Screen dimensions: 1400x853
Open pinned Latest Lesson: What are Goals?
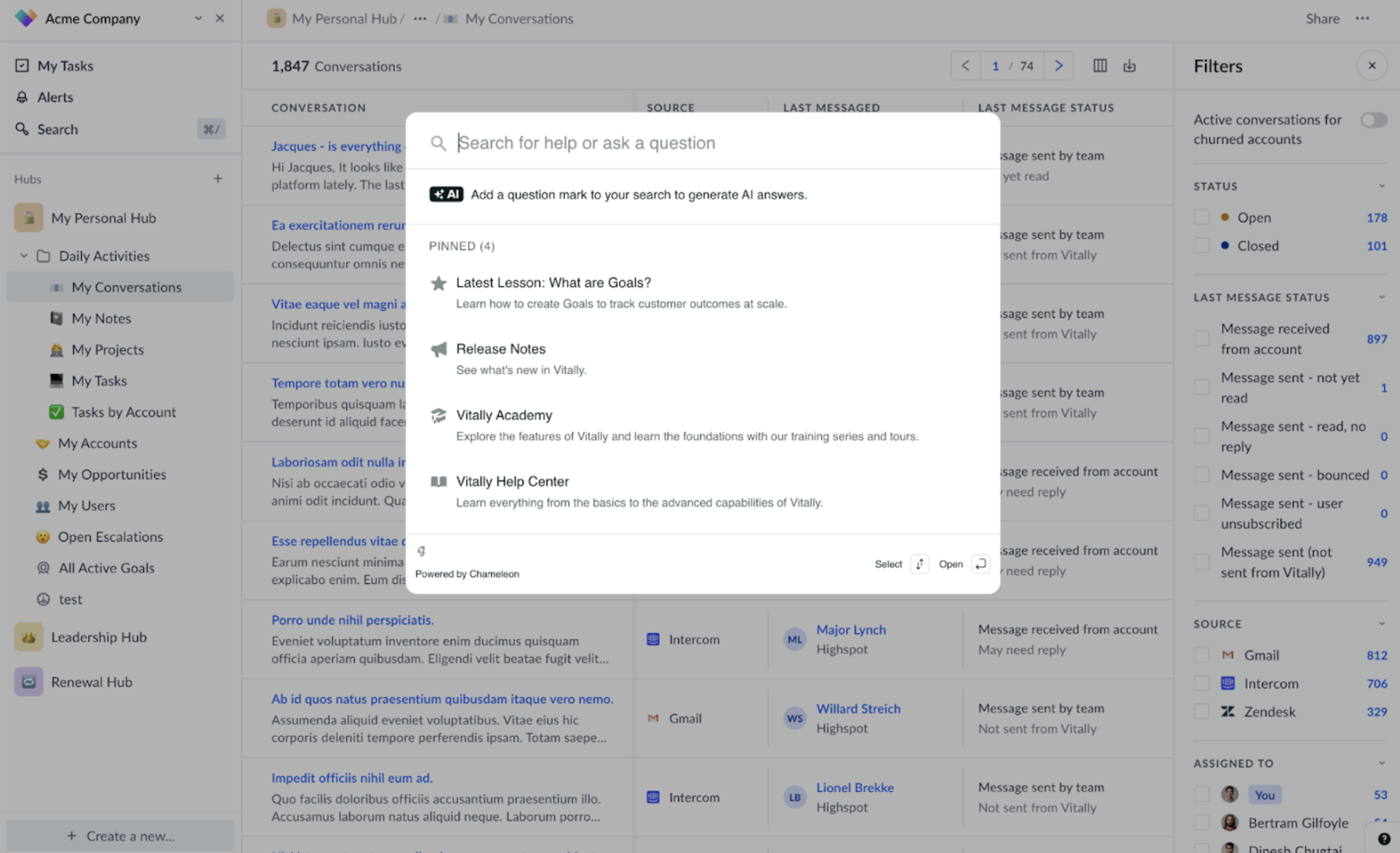[x=702, y=292]
